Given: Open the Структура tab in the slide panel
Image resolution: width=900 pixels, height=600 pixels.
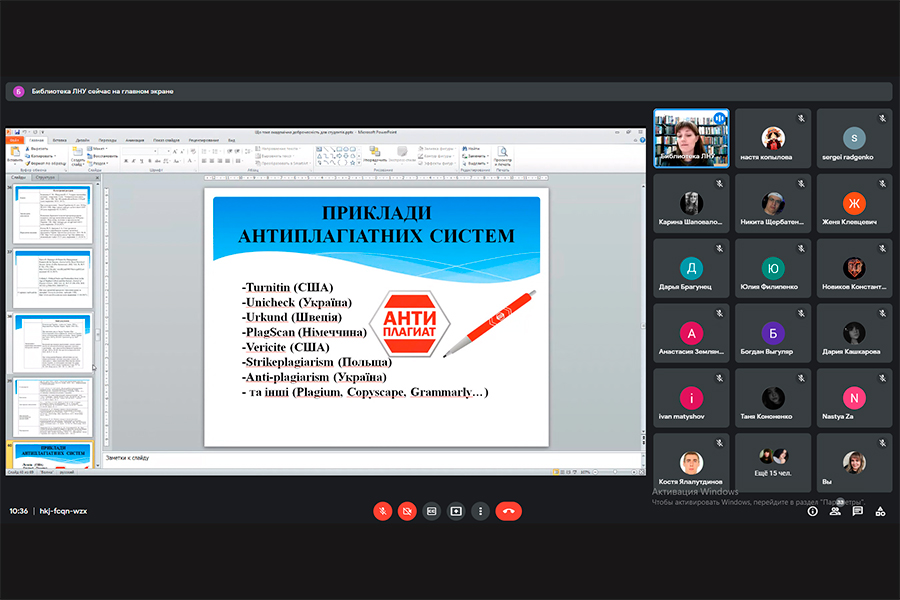Looking at the screenshot, I should point(47,178).
